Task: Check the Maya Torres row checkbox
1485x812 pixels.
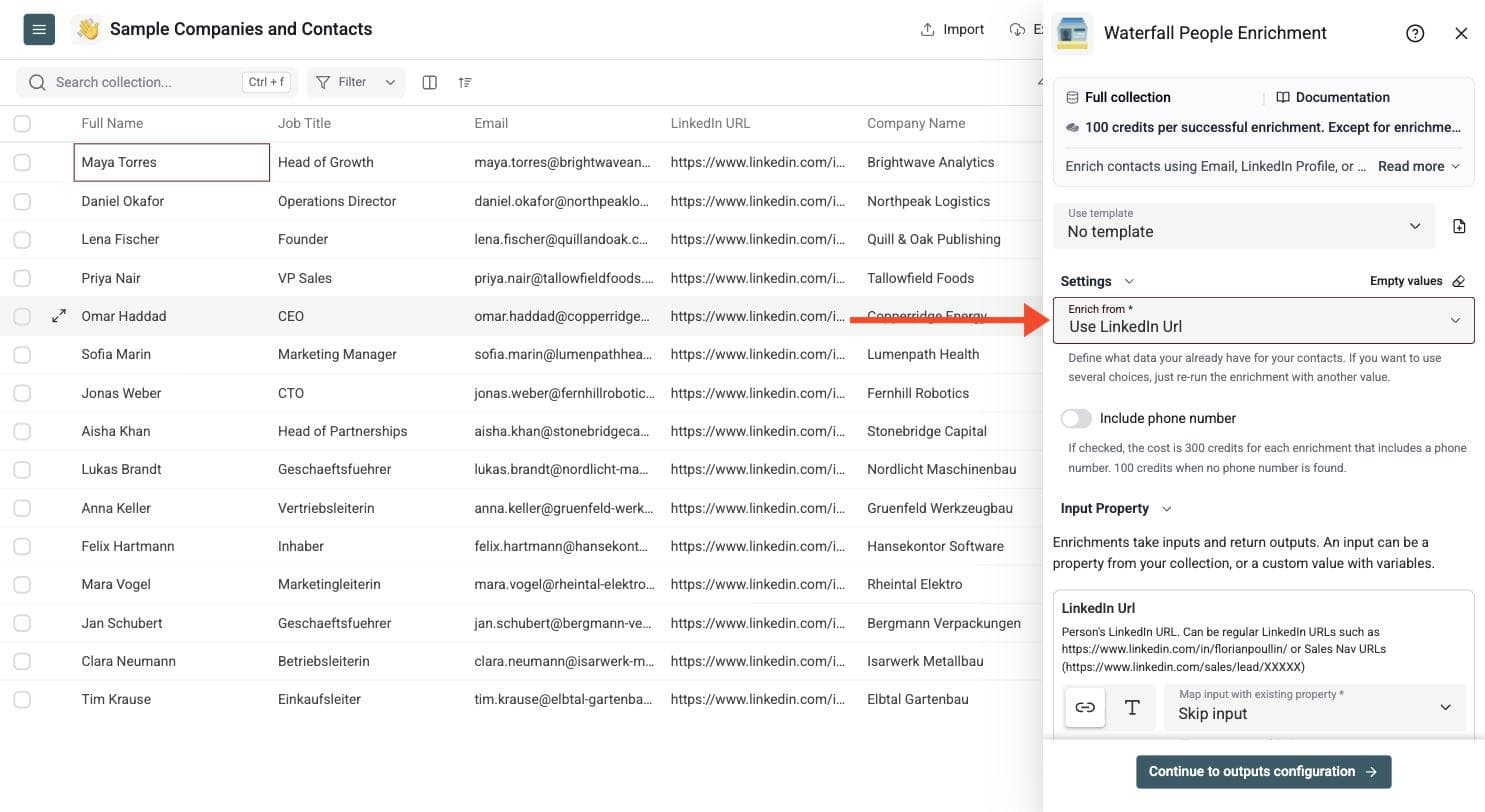Action: [x=22, y=163]
